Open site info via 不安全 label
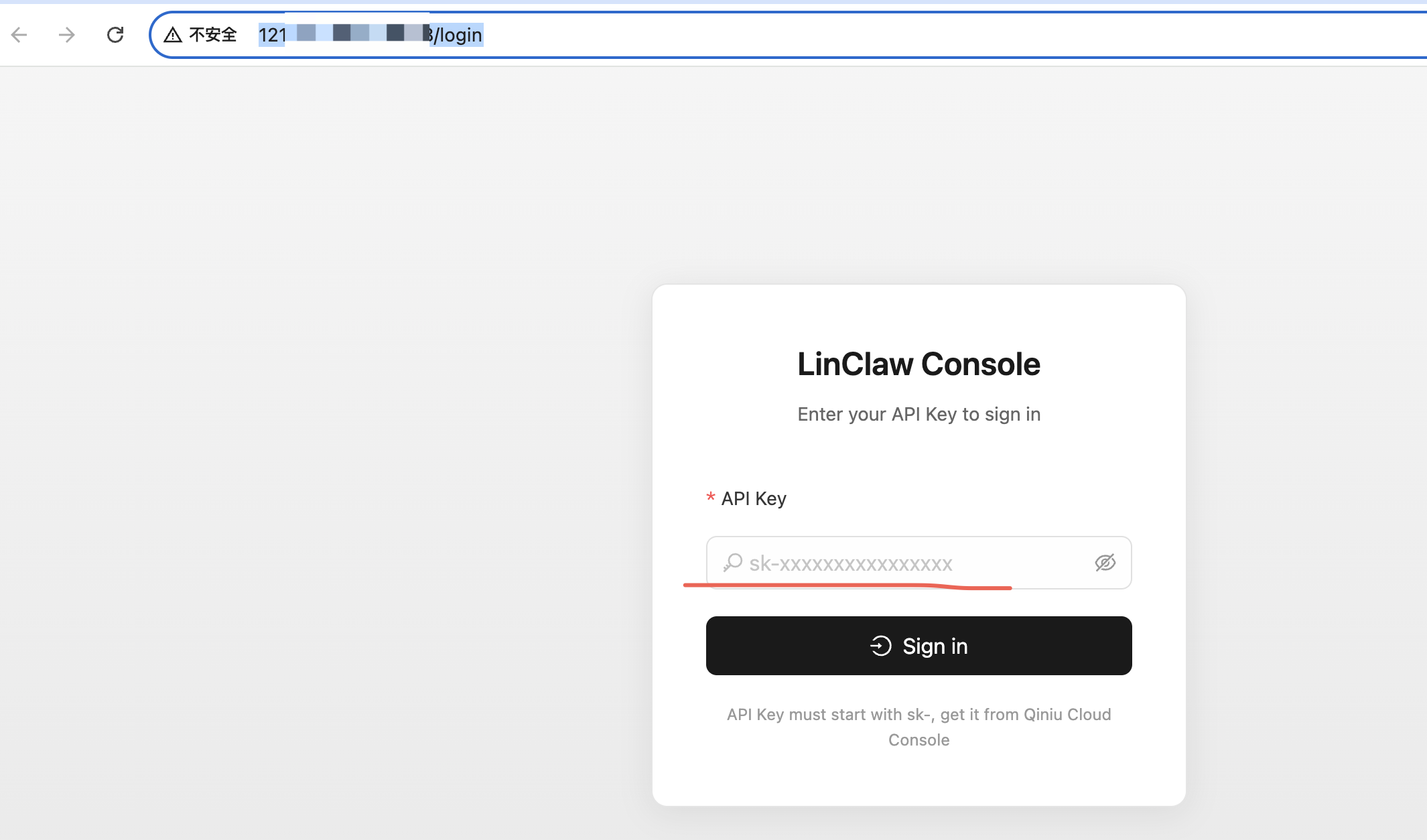The width and height of the screenshot is (1427, 840). click(213, 35)
